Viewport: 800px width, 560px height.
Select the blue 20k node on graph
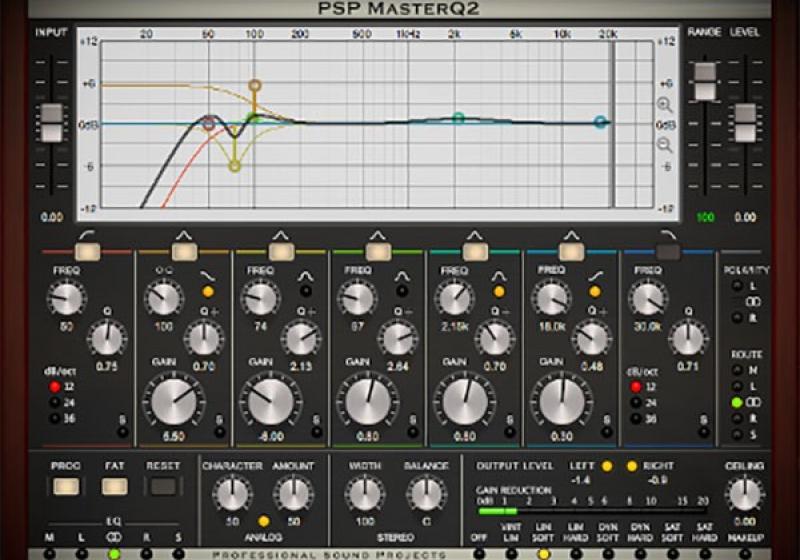click(x=600, y=122)
